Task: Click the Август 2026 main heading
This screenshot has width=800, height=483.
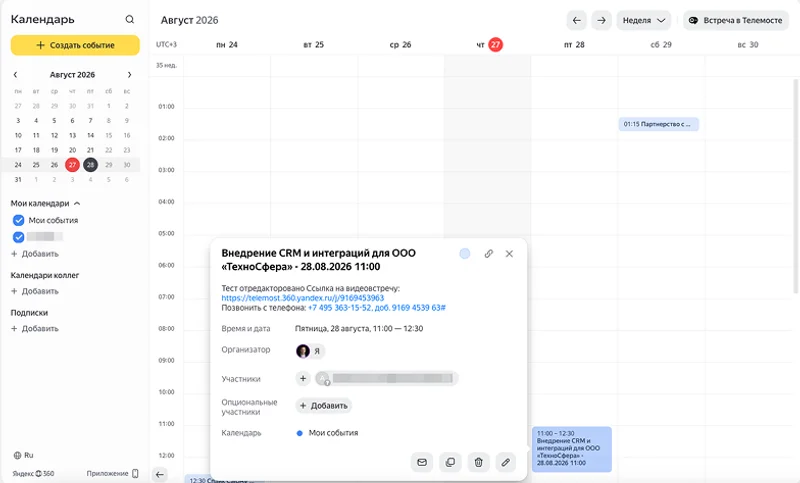Action: [189, 20]
